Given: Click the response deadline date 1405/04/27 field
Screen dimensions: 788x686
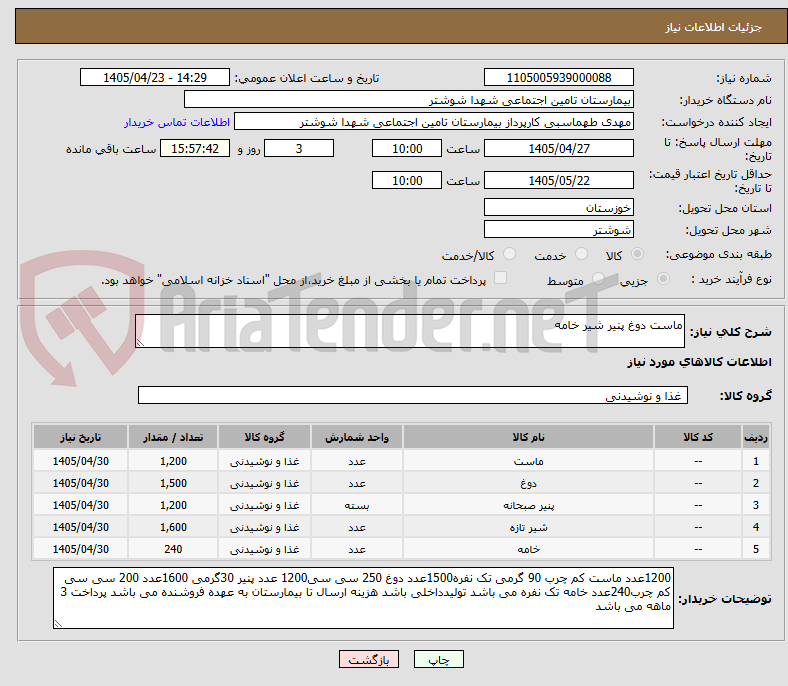Looking at the screenshot, I should [x=558, y=148].
